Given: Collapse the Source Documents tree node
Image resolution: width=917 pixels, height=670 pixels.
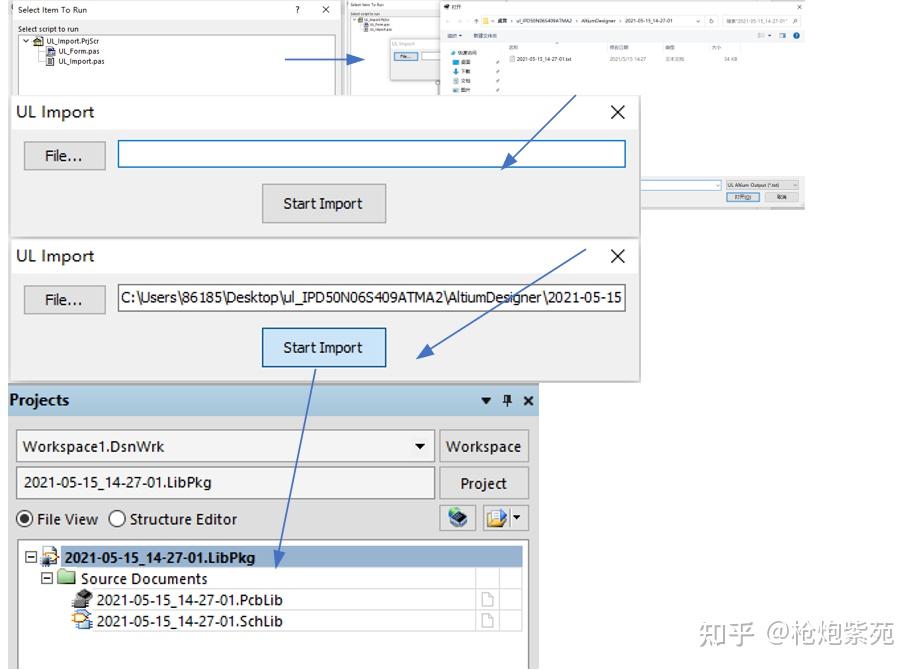Looking at the screenshot, I should click(x=47, y=578).
